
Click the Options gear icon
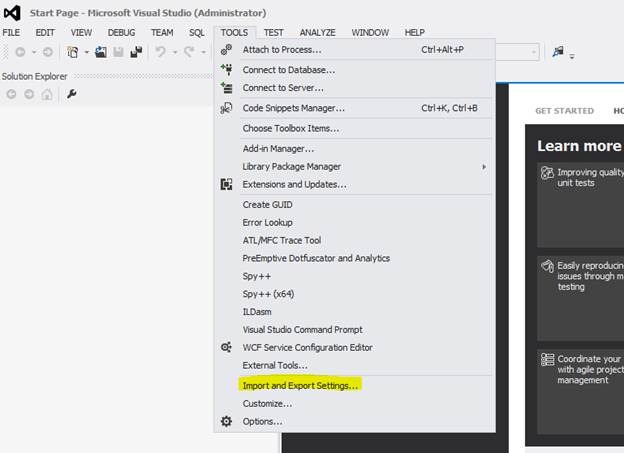point(226,421)
